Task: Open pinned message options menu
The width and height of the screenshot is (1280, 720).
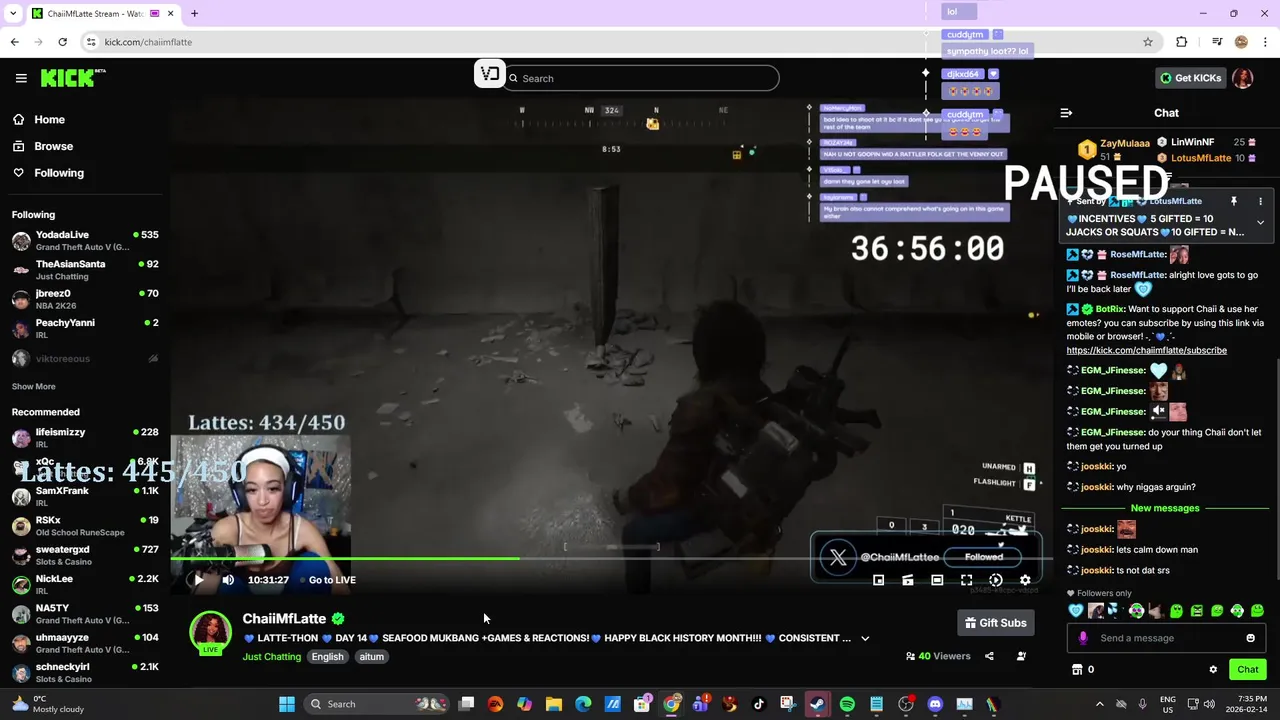Action: pos(1260,202)
